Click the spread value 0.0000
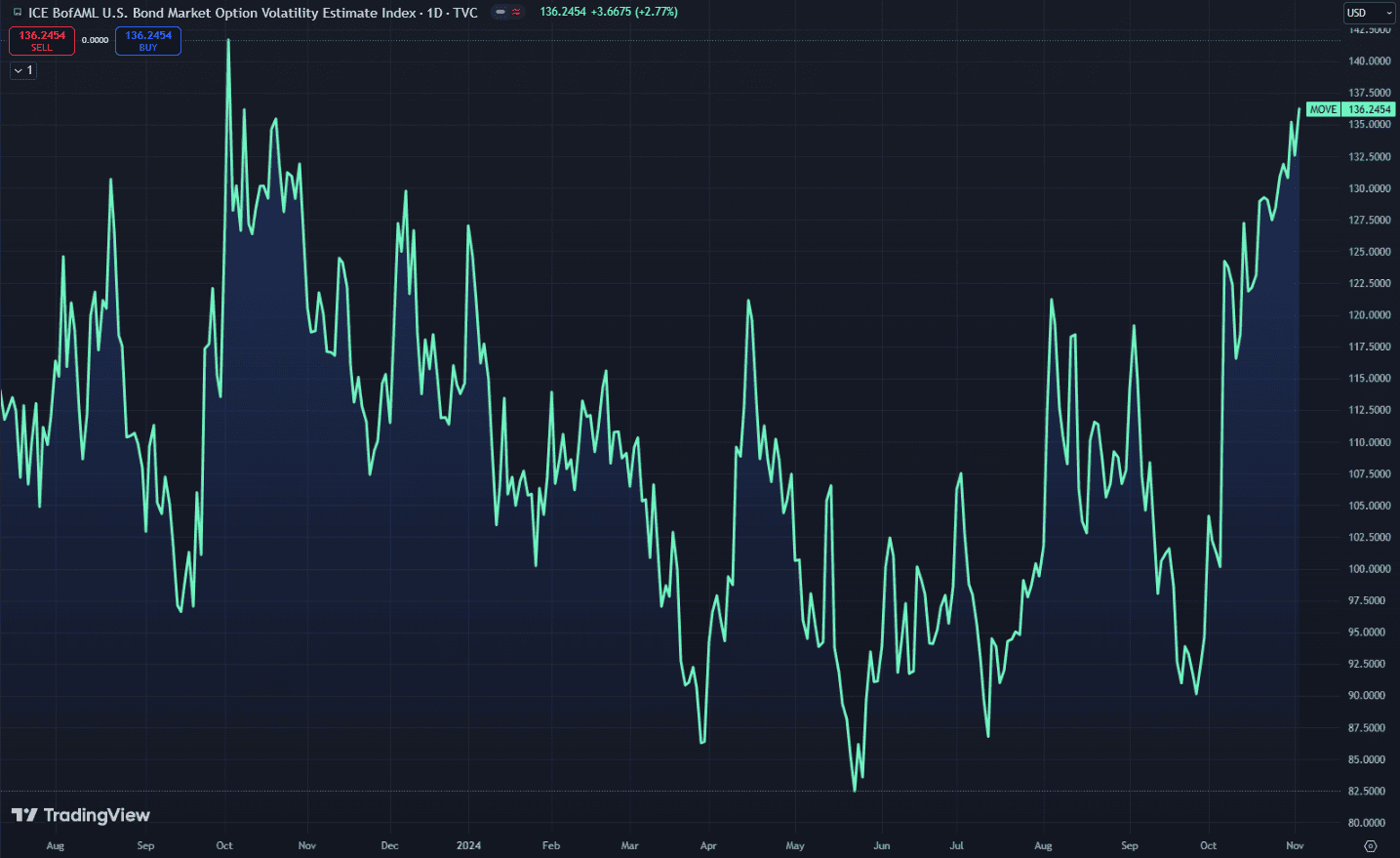This screenshot has height=858, width=1400. pos(95,40)
